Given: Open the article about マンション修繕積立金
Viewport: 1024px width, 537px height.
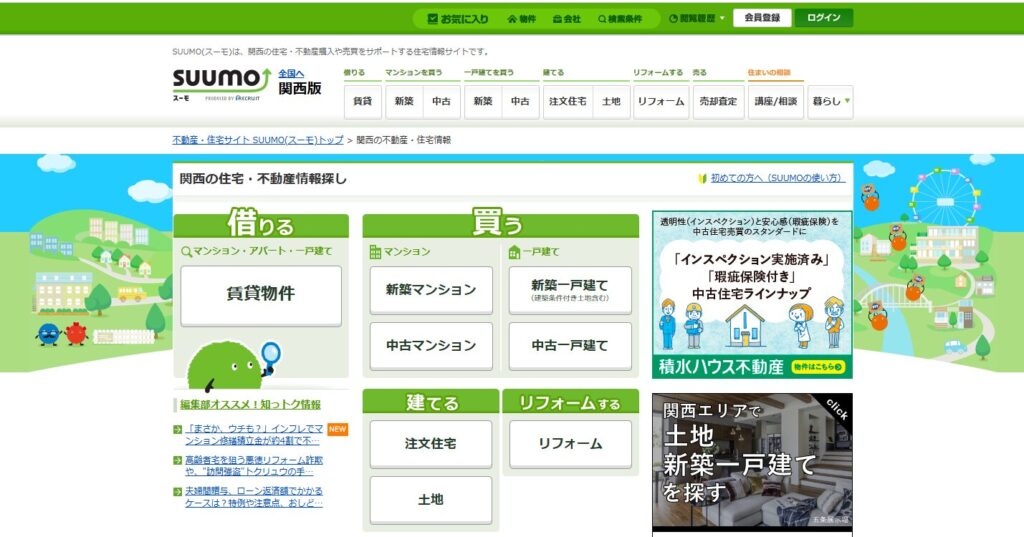Looking at the screenshot, I should [x=254, y=434].
